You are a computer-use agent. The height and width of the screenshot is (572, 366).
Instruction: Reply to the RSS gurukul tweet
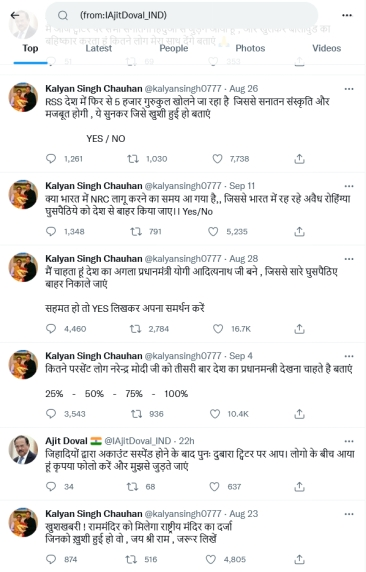(x=51, y=158)
